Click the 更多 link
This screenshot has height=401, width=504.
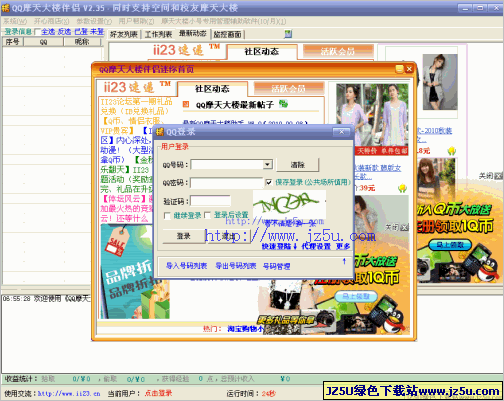point(343,246)
